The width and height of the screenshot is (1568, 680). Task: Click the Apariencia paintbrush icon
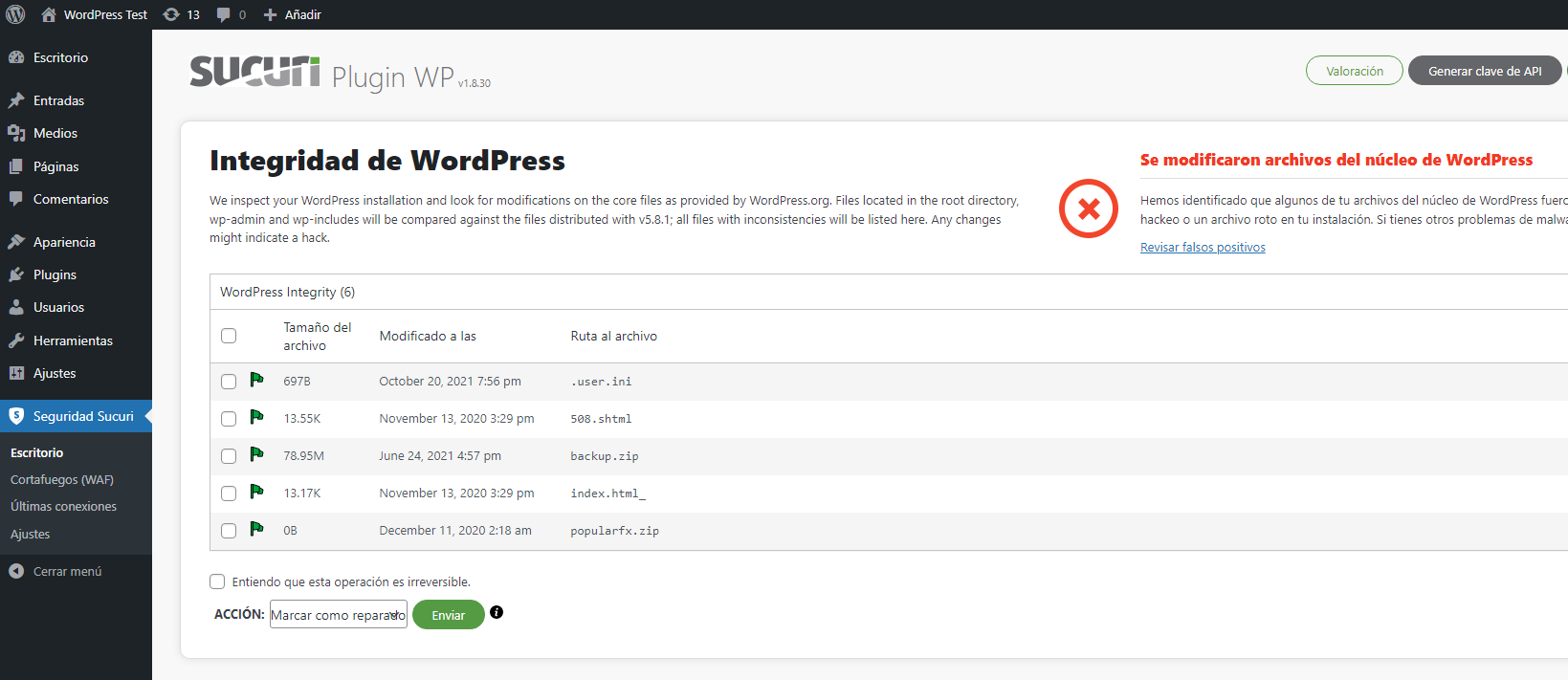[16, 242]
